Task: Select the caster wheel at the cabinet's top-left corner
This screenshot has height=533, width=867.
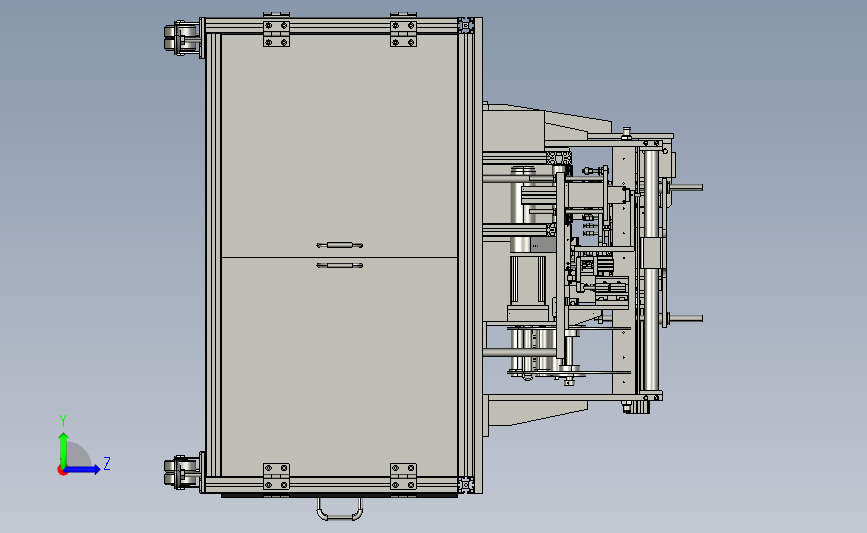Action: [181, 38]
